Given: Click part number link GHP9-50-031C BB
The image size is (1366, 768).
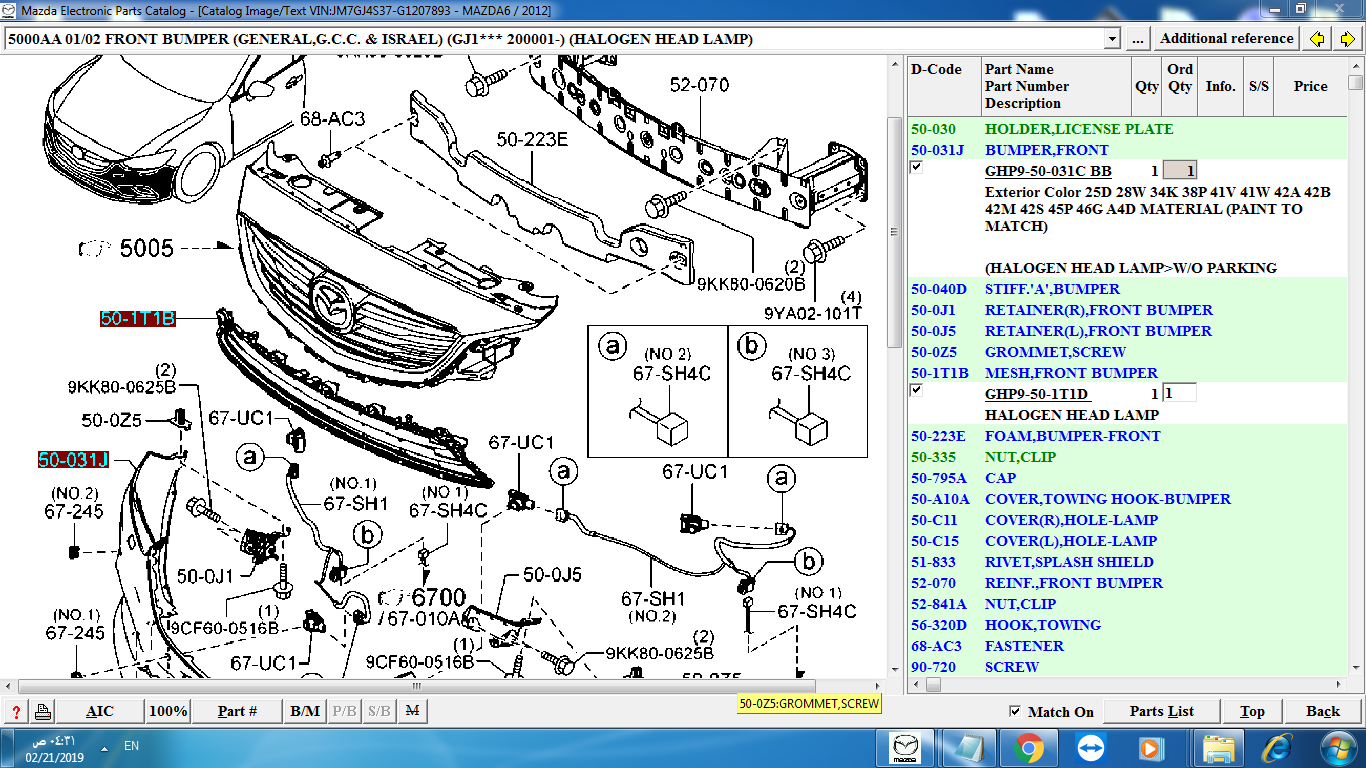Looking at the screenshot, I should [1048, 171].
